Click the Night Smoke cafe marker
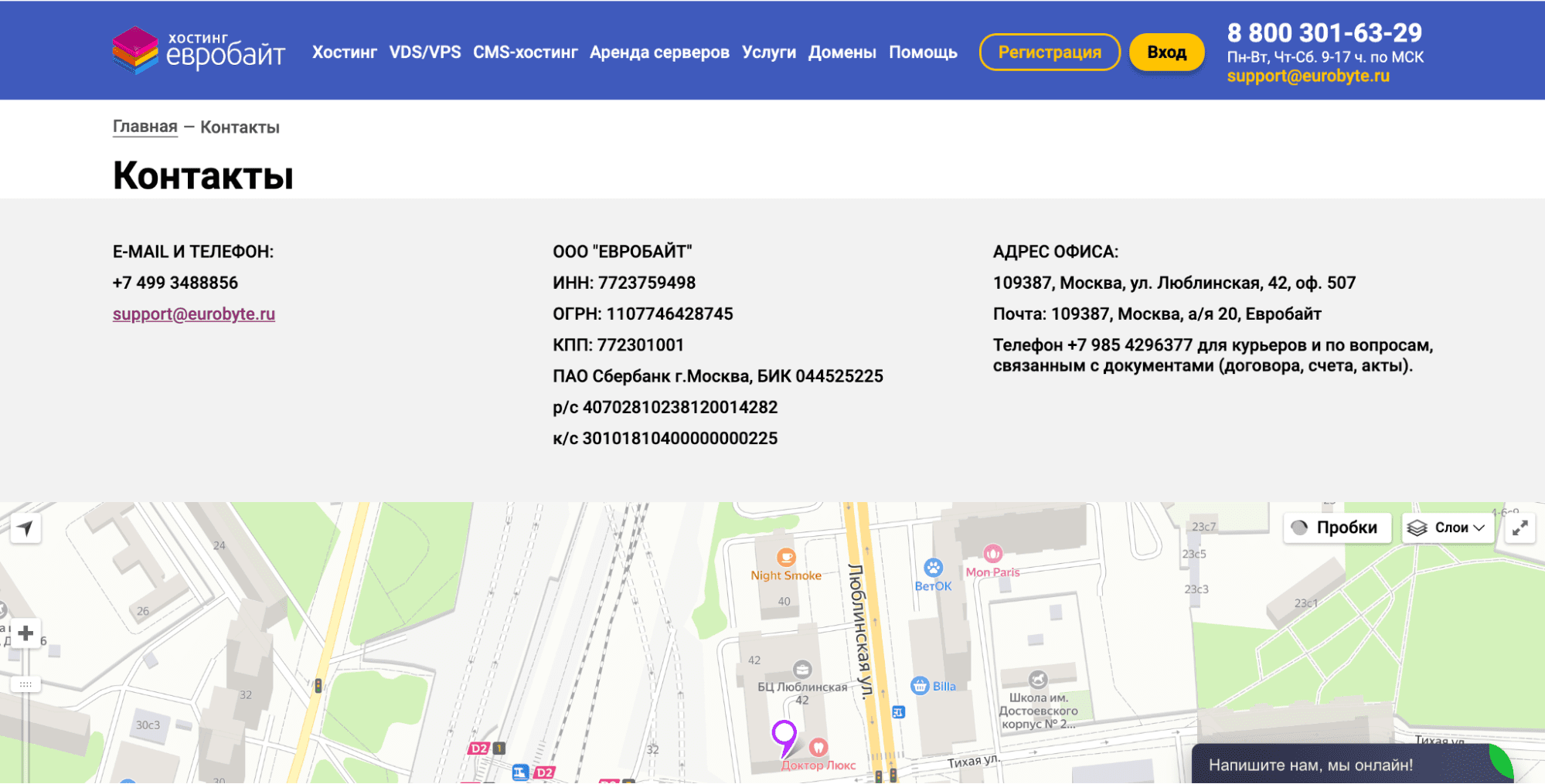 pyautogui.click(x=785, y=557)
